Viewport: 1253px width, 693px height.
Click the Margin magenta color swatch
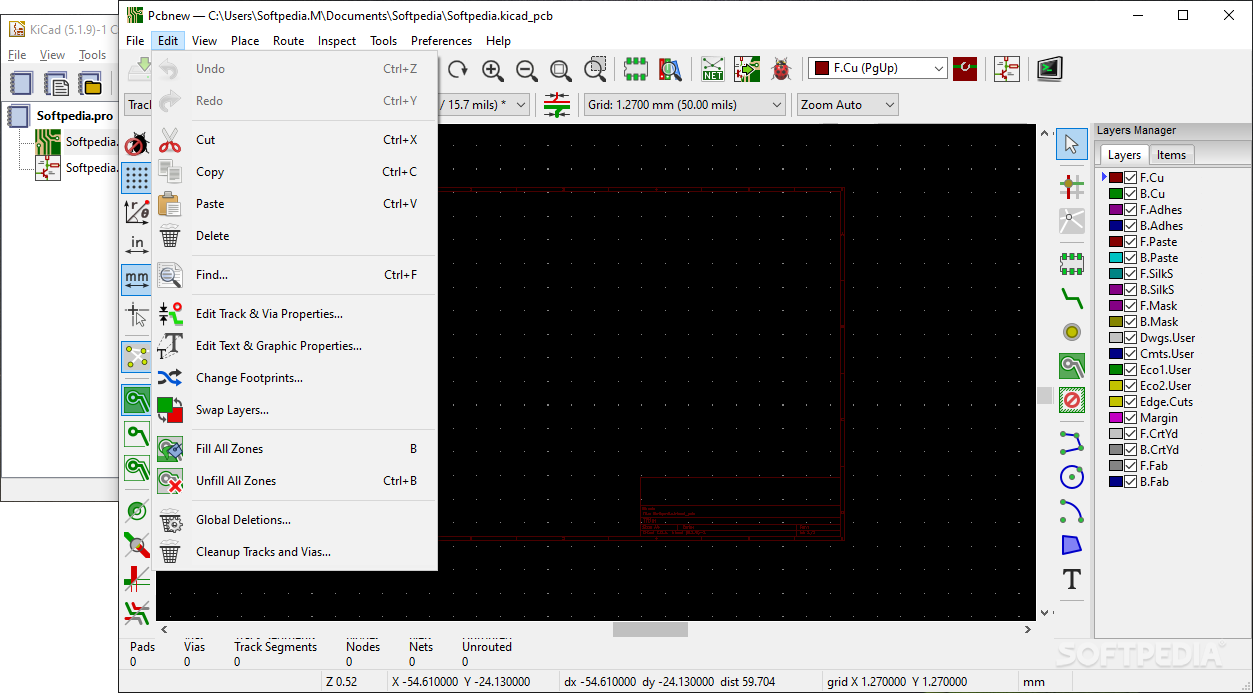[1116, 418]
